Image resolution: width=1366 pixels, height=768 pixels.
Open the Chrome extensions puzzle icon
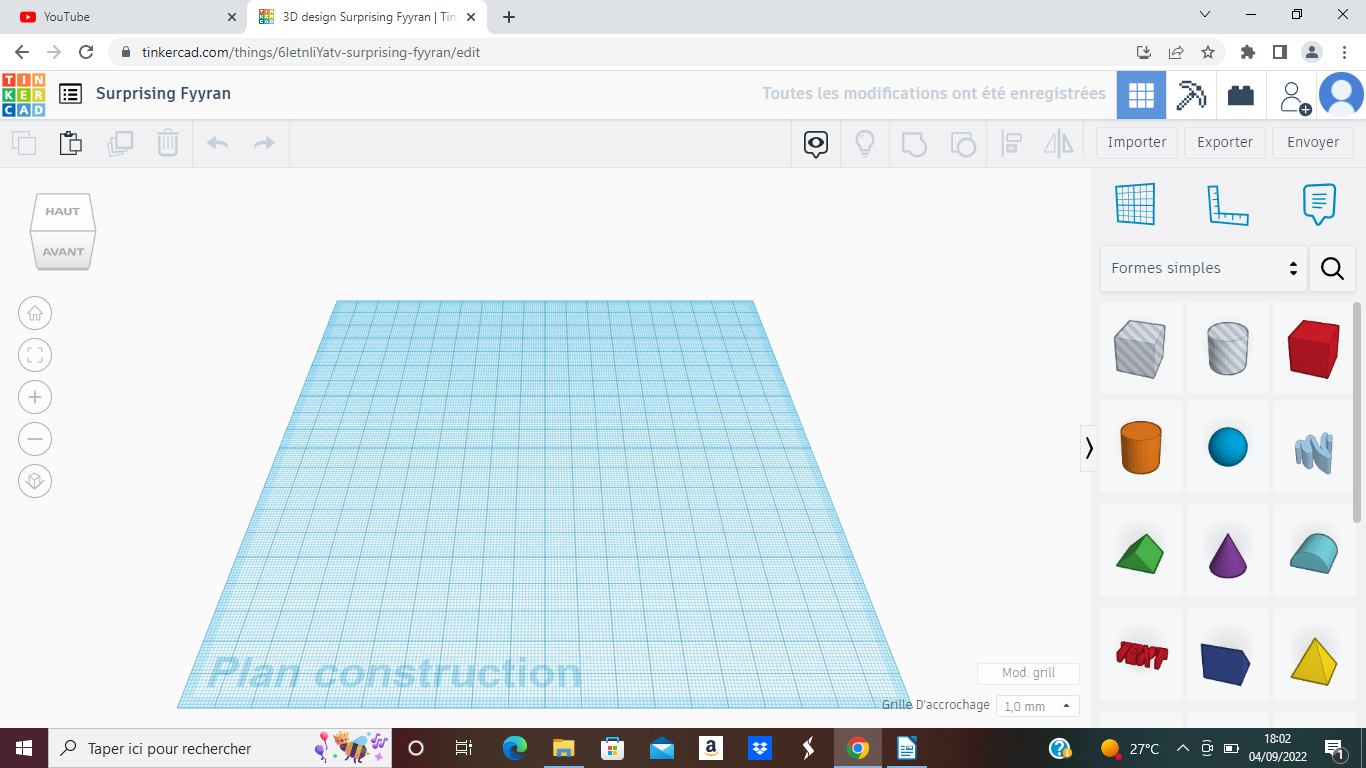pyautogui.click(x=1247, y=52)
